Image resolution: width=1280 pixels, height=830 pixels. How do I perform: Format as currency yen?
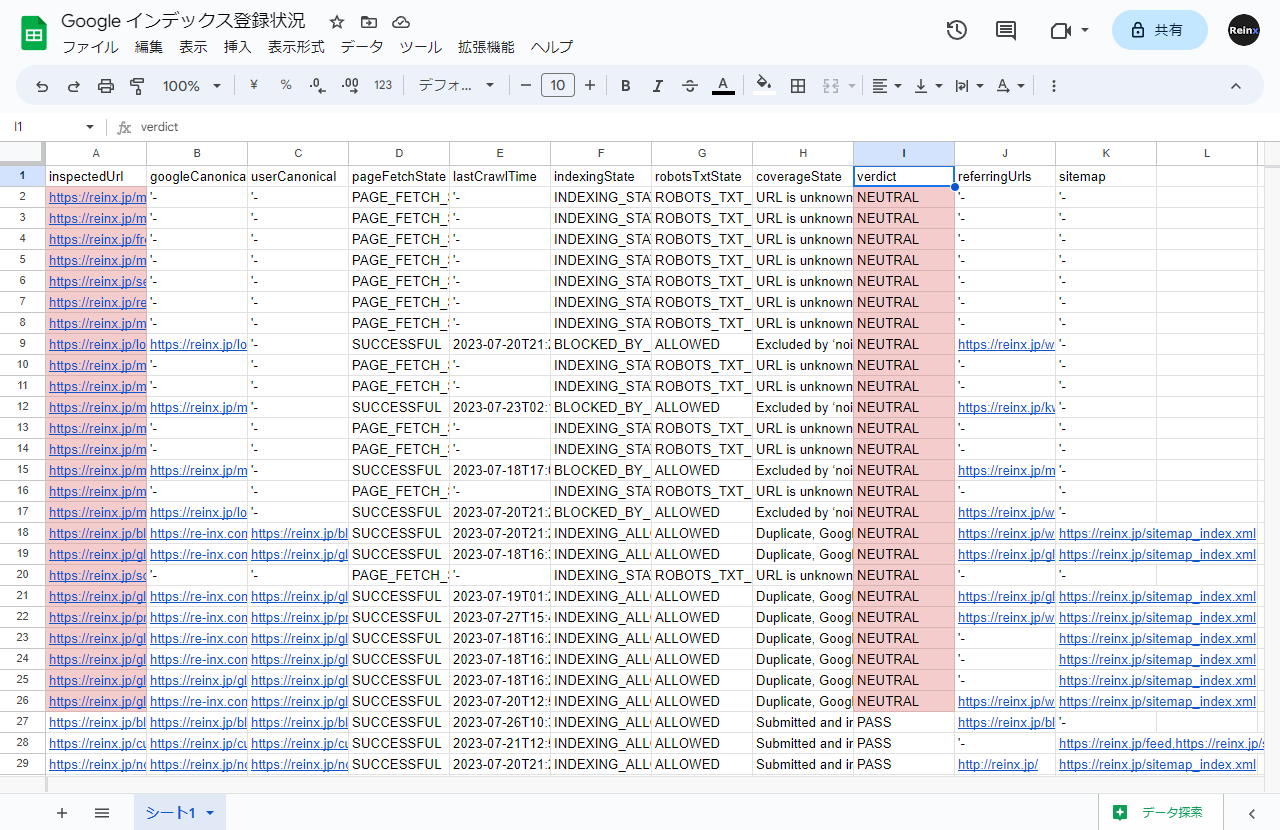coord(254,86)
